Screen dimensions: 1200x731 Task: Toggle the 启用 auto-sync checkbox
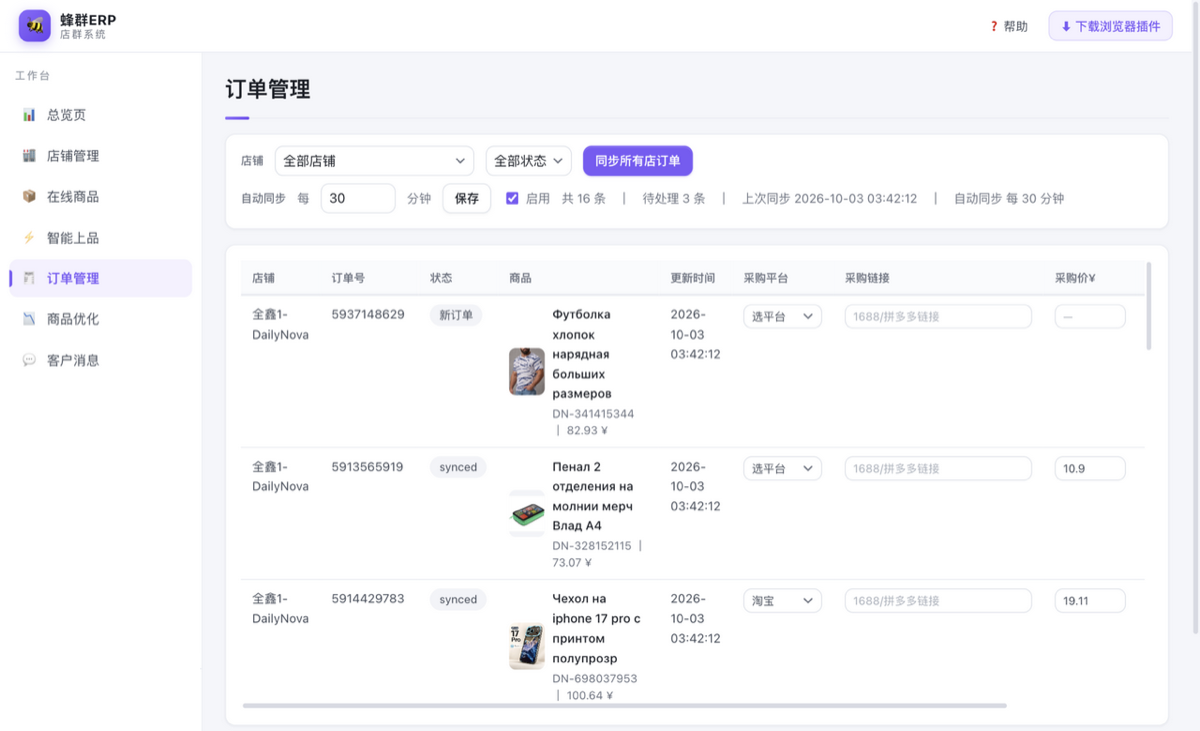512,198
